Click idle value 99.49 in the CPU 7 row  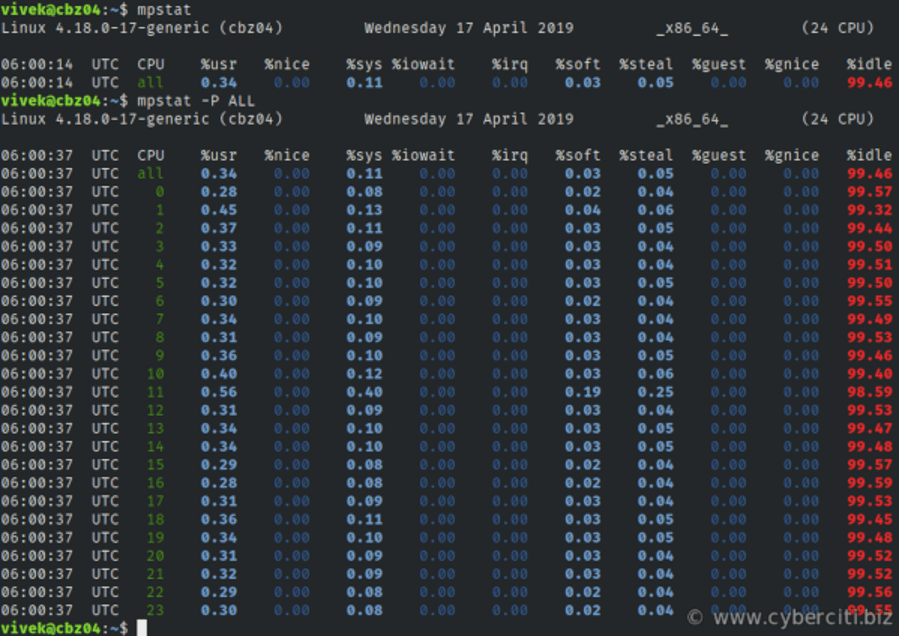point(870,319)
